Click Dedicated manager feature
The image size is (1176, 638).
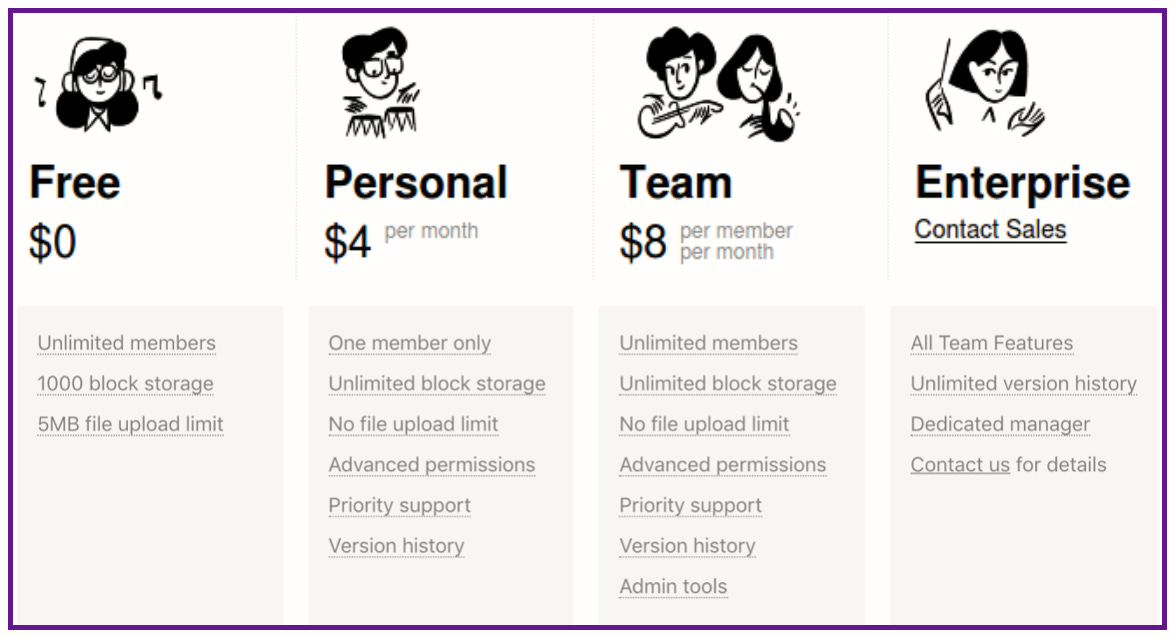1000,424
